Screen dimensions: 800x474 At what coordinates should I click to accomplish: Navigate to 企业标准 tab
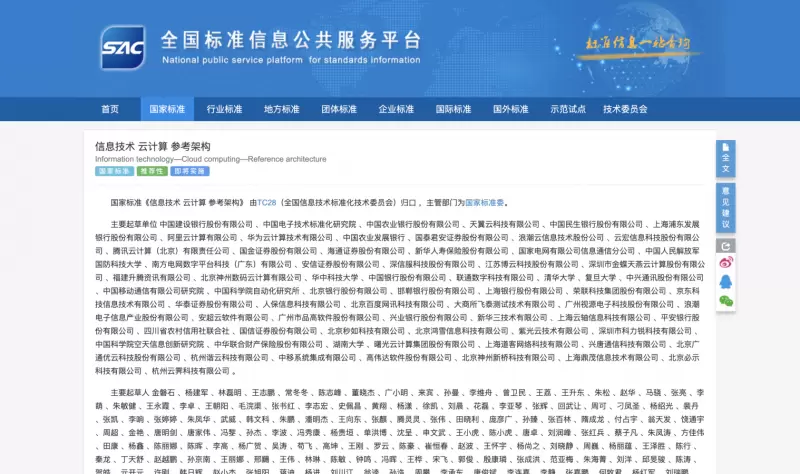pyautogui.click(x=396, y=109)
